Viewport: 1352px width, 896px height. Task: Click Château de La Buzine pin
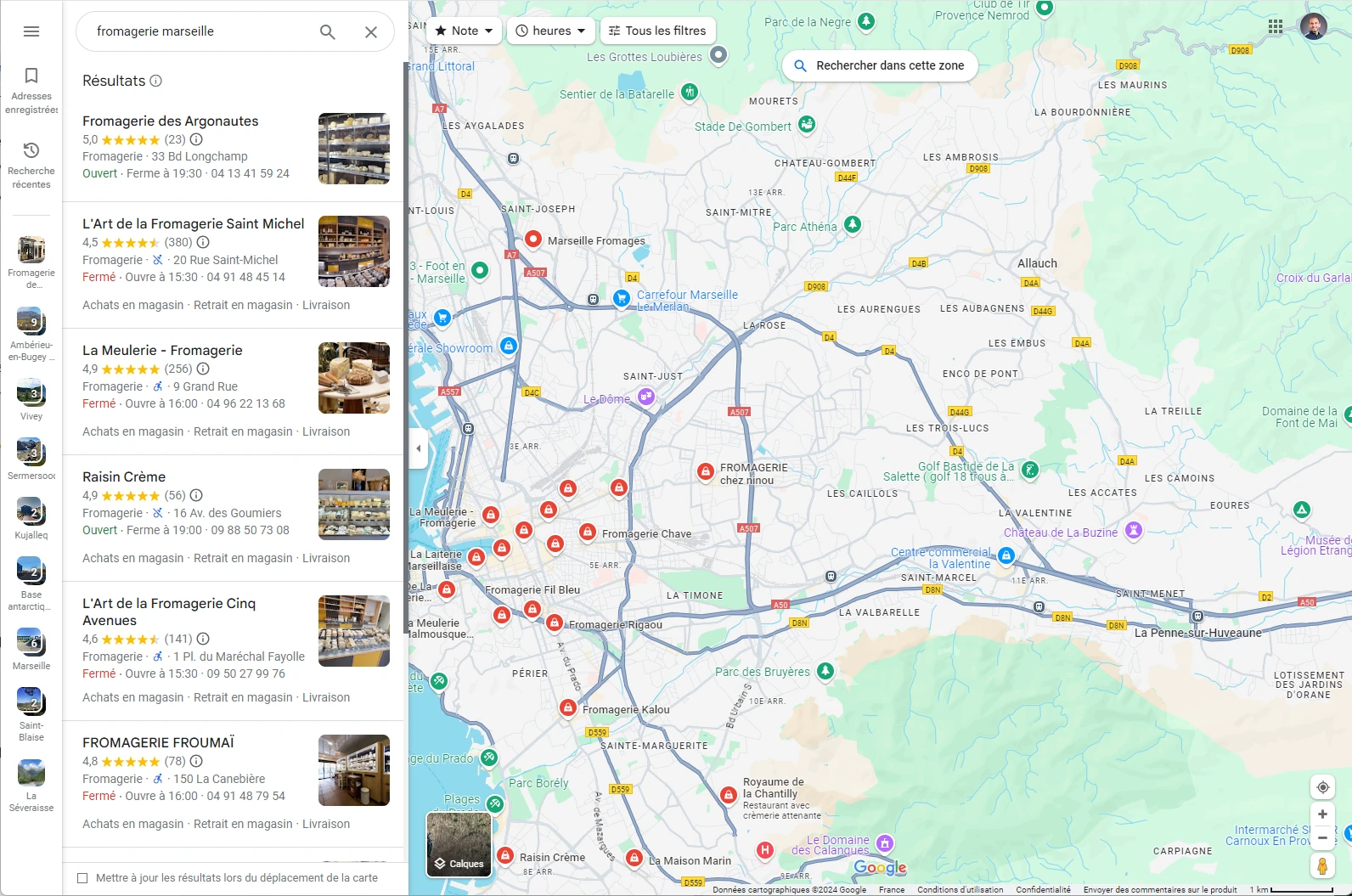(x=1133, y=531)
